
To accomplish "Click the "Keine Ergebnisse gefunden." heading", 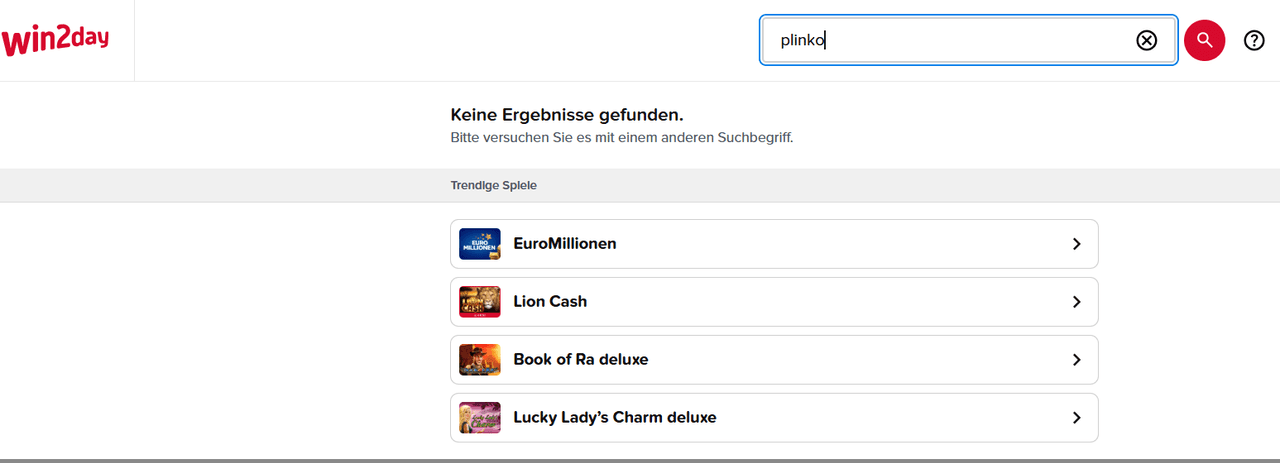I will coord(567,115).
